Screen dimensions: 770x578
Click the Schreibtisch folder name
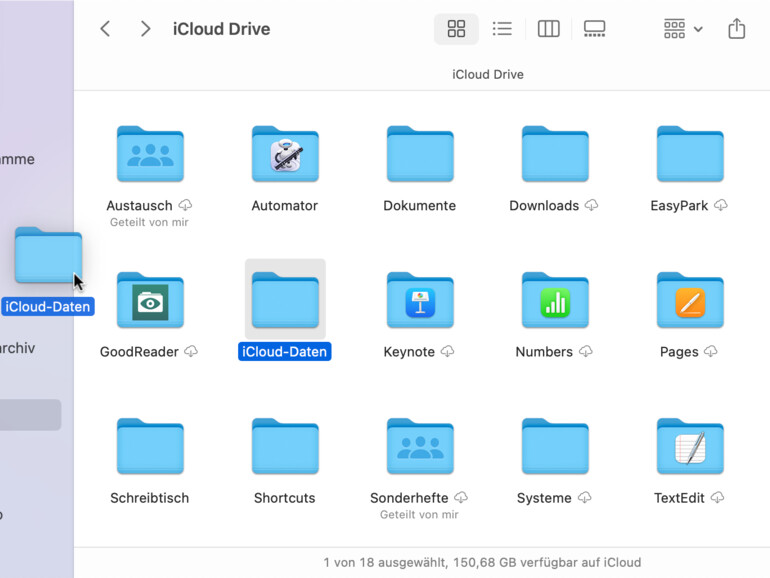(150, 498)
